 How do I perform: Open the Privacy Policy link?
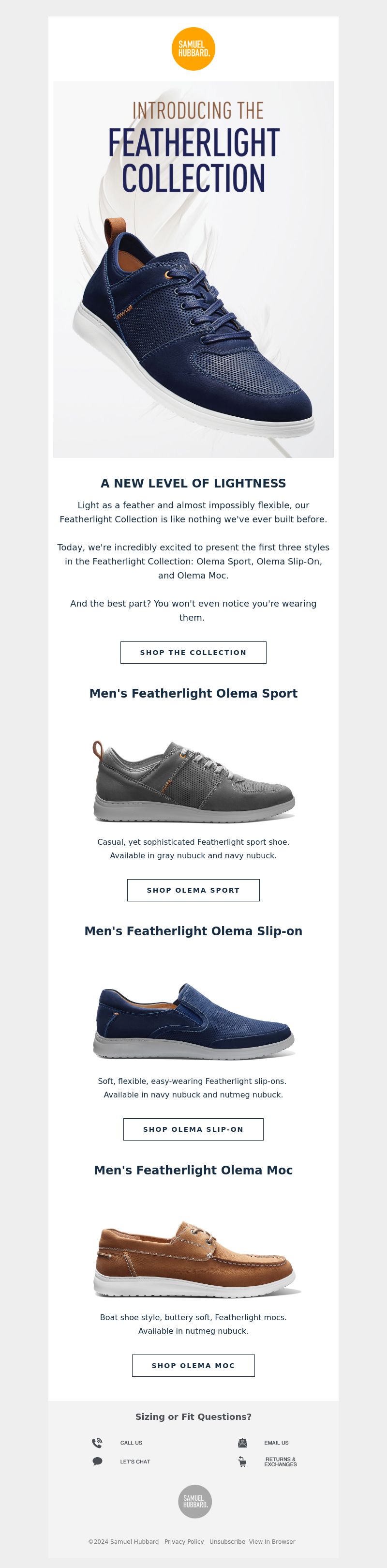[184, 1542]
